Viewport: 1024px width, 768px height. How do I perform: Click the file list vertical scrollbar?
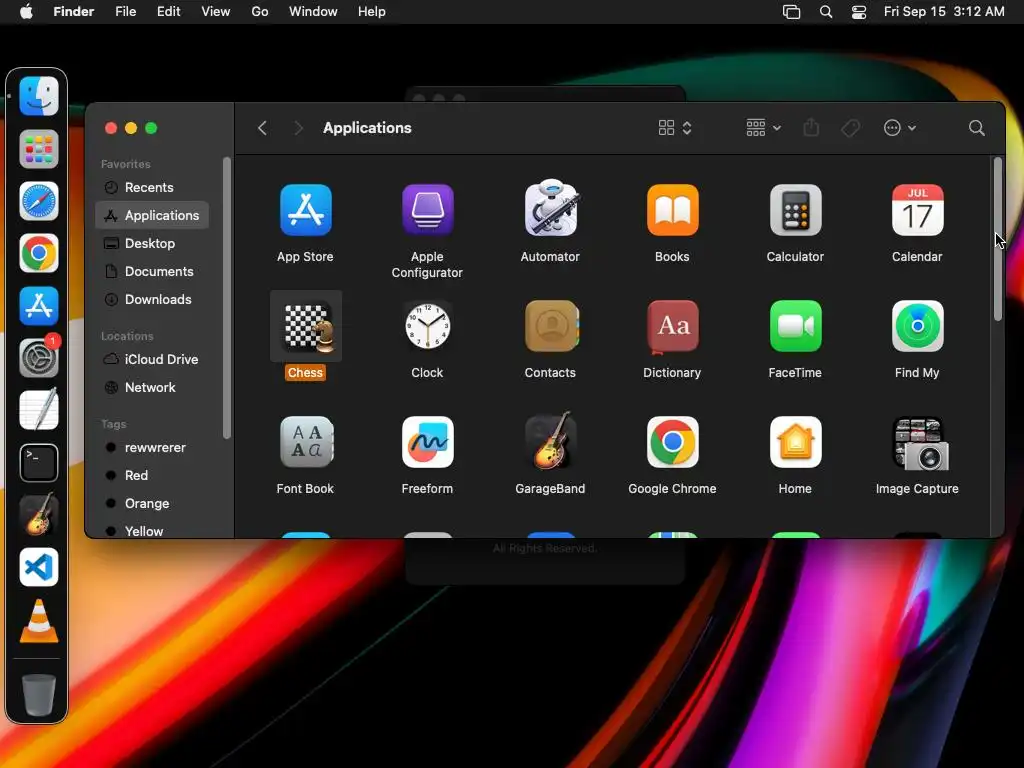pos(997,239)
